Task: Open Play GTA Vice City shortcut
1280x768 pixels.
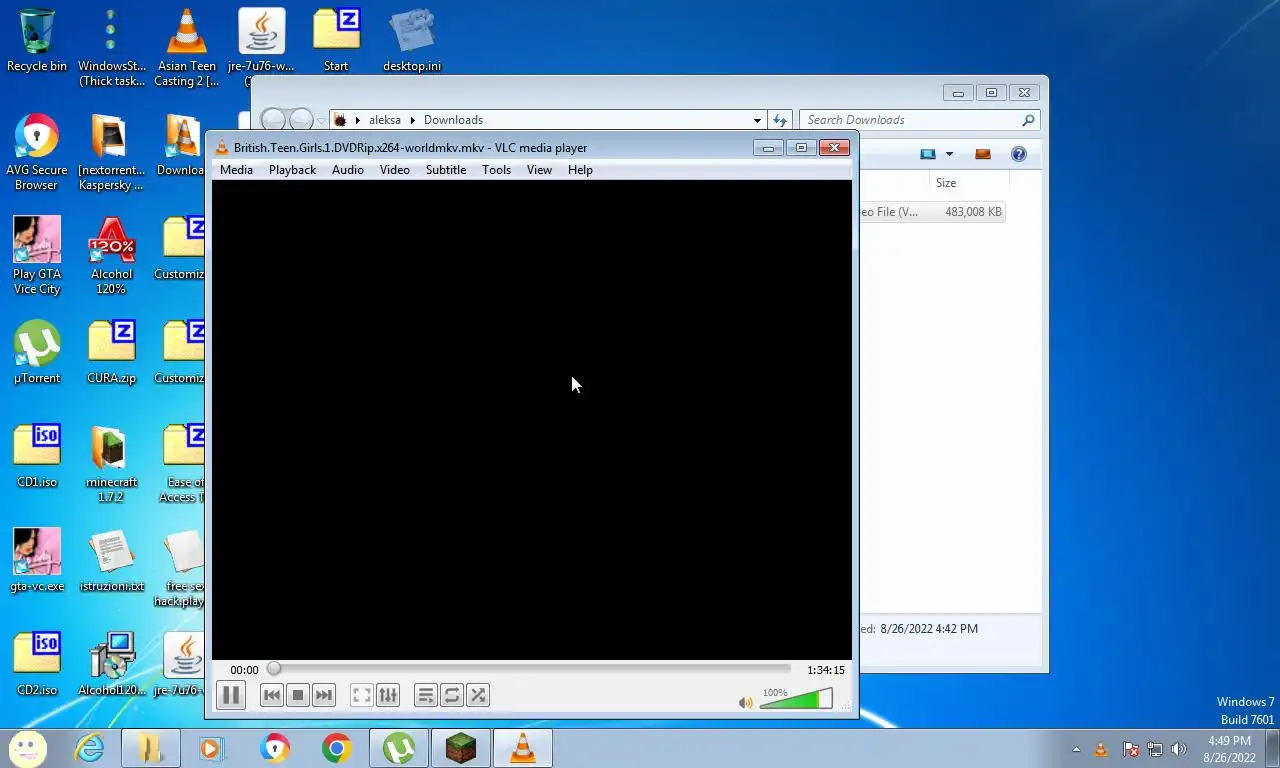Action: click(x=37, y=256)
